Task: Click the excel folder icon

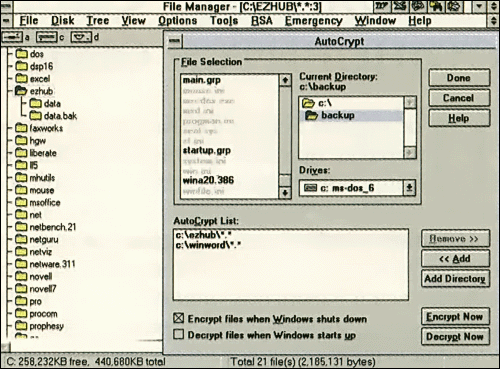Action: (x=22, y=78)
